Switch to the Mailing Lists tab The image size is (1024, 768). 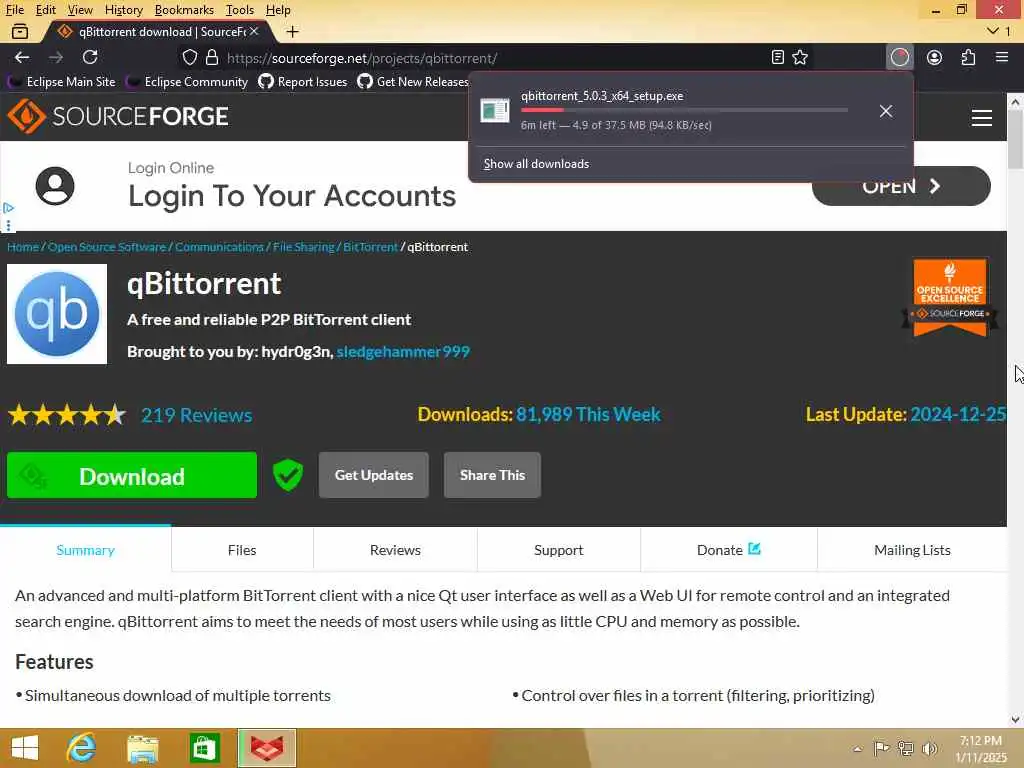912,550
